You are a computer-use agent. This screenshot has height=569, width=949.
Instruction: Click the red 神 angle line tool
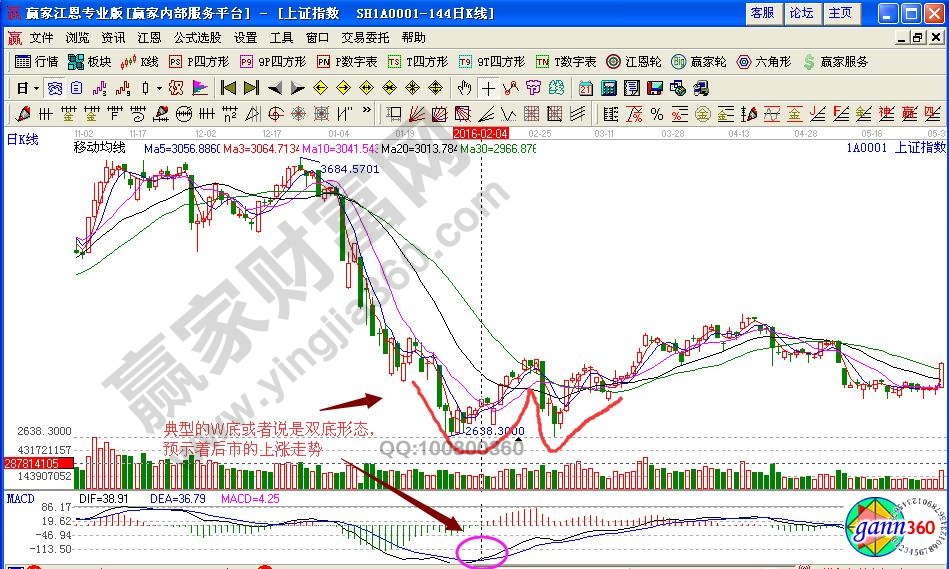pyautogui.click(x=886, y=113)
